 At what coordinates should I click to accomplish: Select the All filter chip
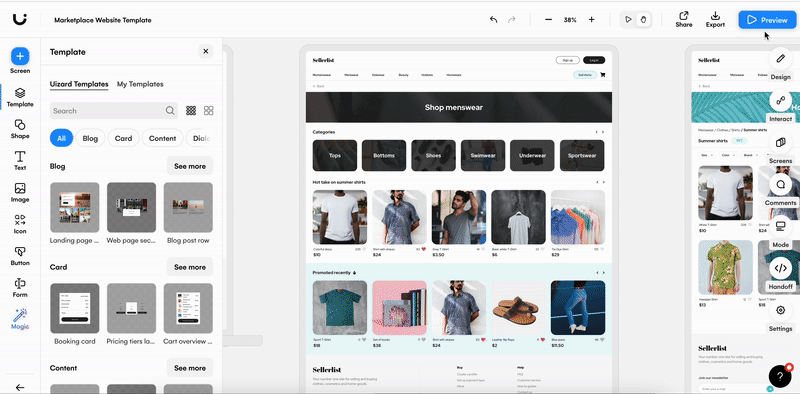click(x=61, y=138)
